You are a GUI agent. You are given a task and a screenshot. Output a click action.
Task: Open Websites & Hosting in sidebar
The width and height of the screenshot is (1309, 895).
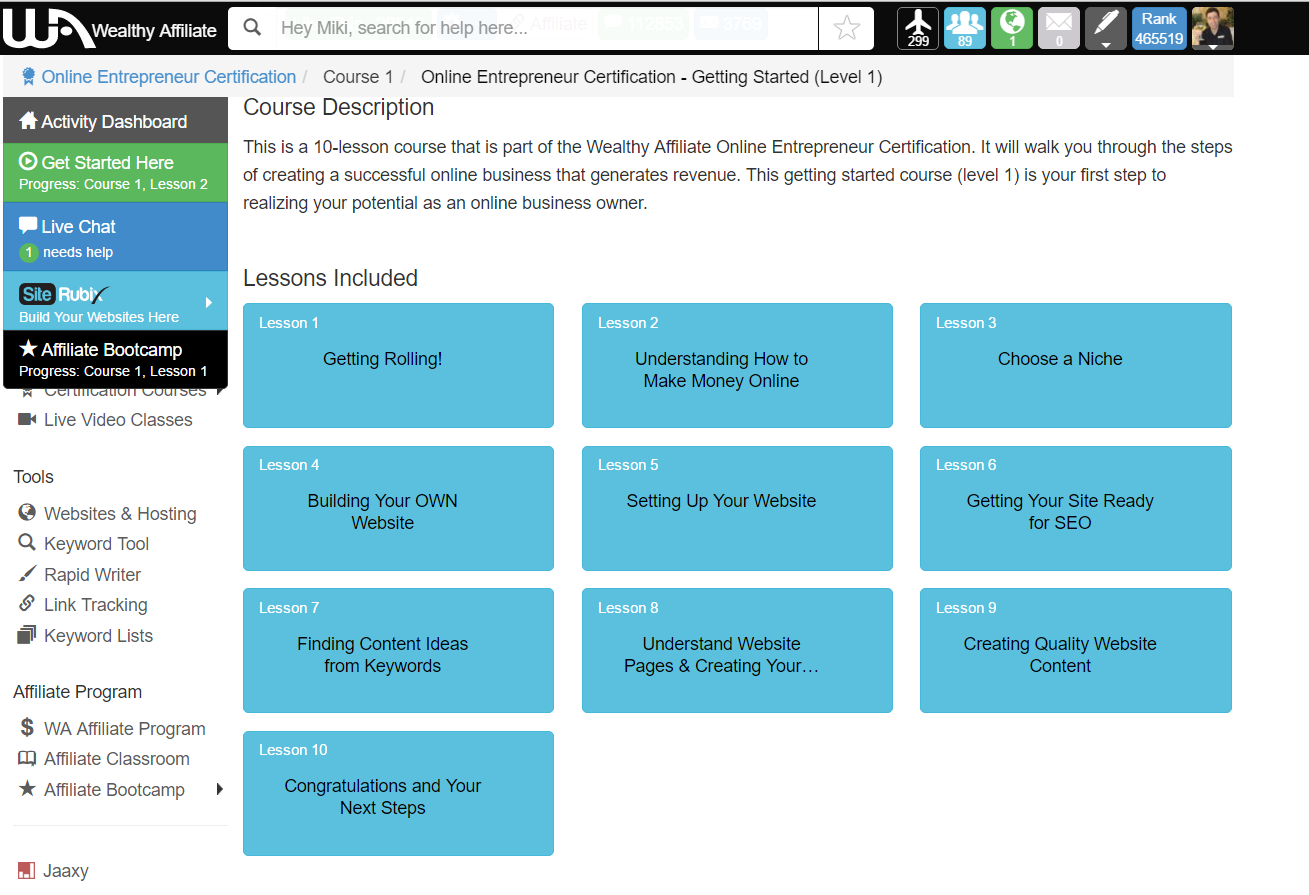tap(120, 513)
